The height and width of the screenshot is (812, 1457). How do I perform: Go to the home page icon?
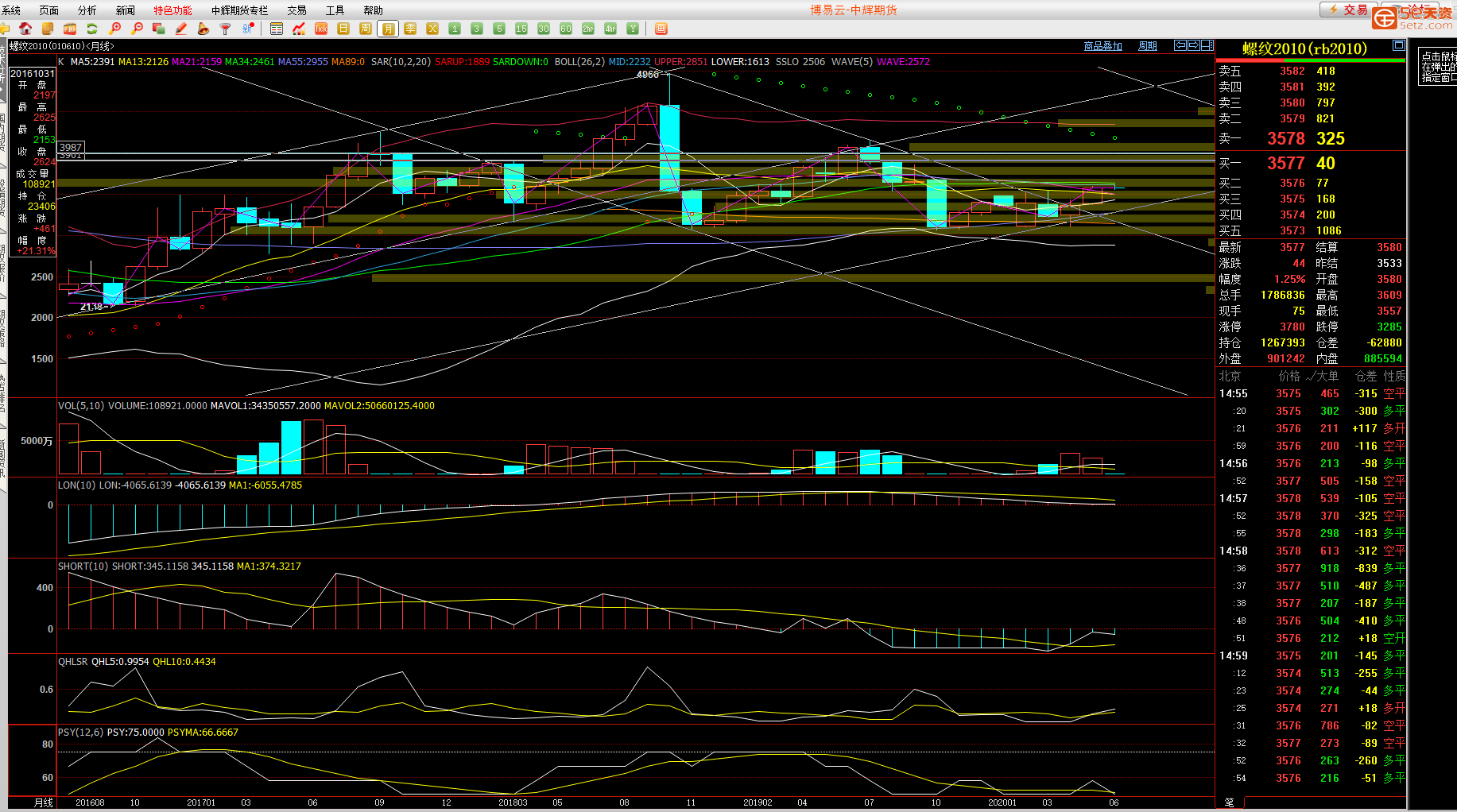[x=25, y=29]
